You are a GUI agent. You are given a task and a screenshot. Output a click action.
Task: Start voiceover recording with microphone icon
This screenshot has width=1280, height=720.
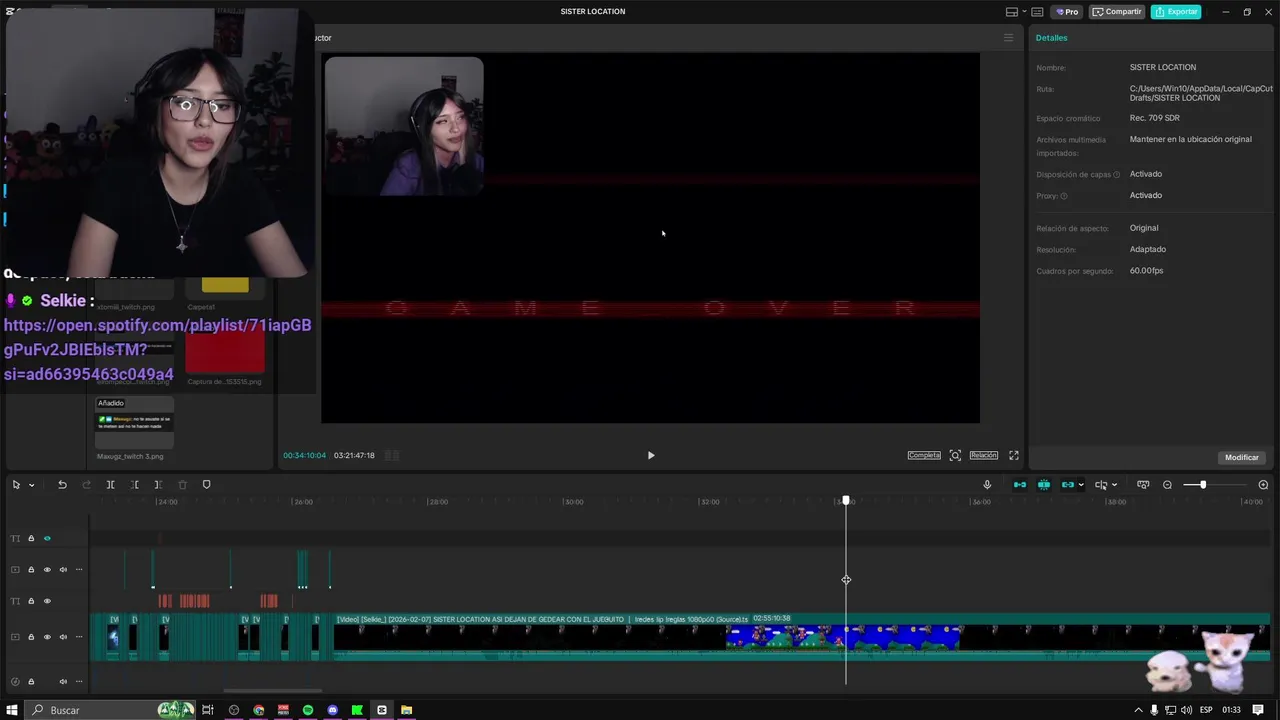click(x=987, y=485)
